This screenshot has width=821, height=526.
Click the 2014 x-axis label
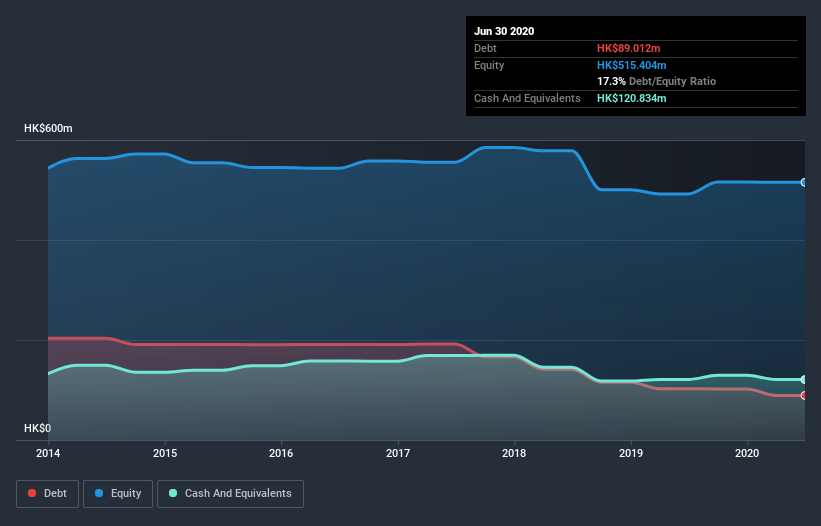click(48, 453)
